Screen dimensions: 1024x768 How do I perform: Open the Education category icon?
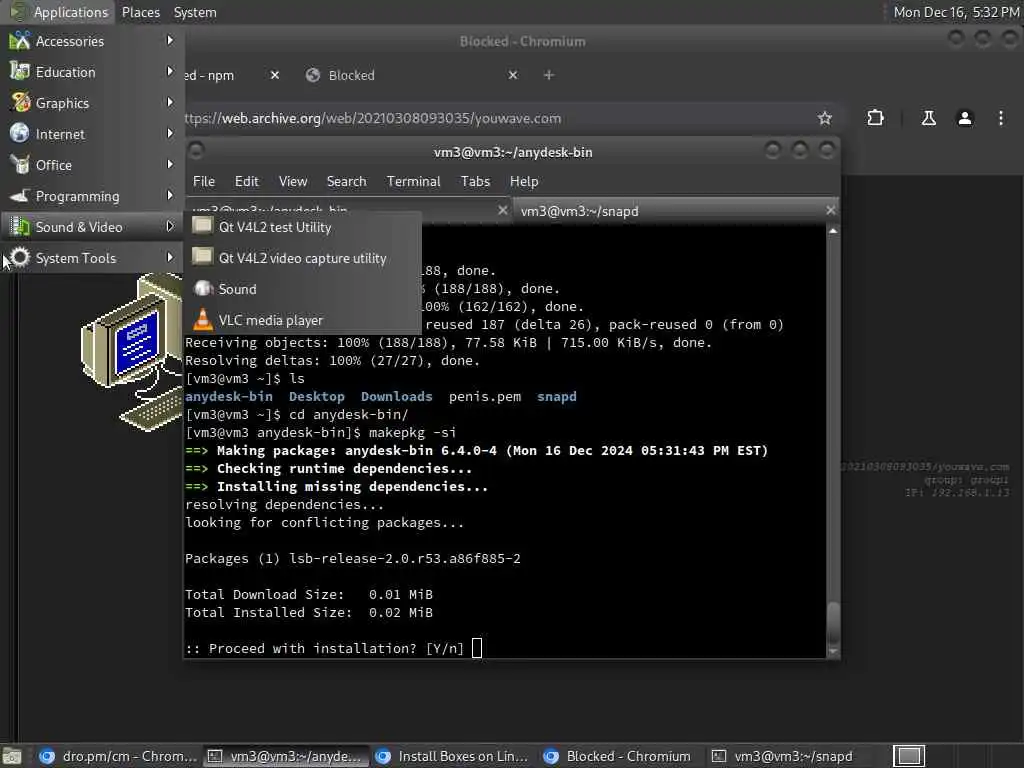click(20, 71)
